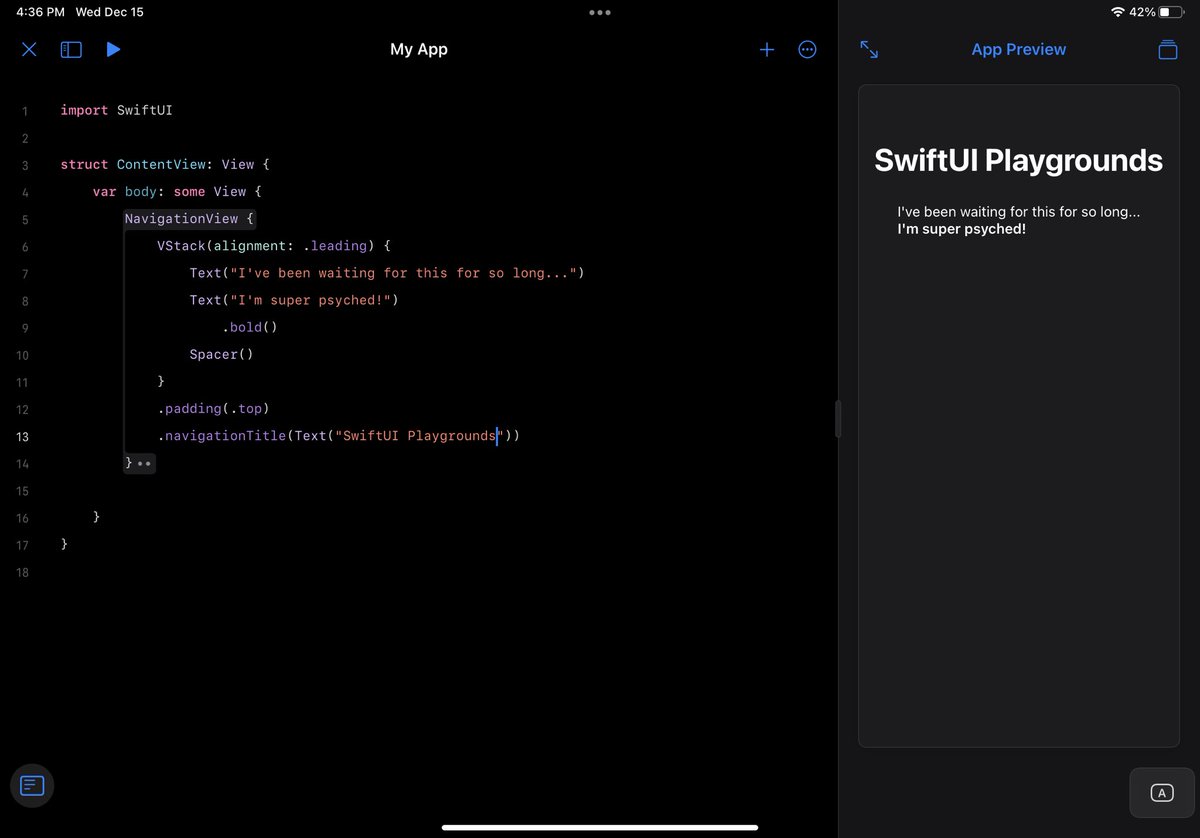Screen dimensions: 1200x838
Task: Toggle the sidebar with the panel icon
Action: (70, 49)
